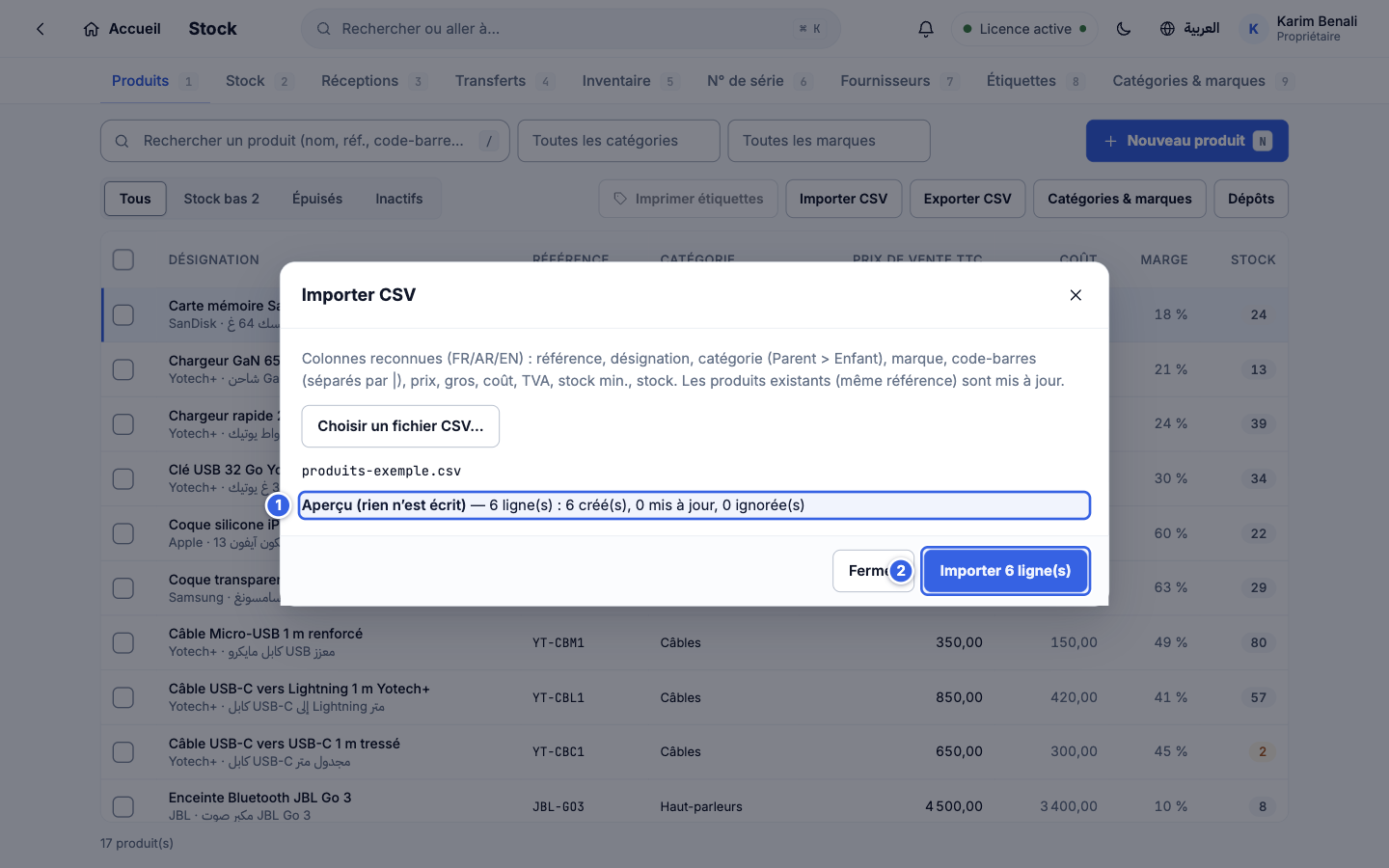Click Imprimer étiquettes button
Image resolution: width=1389 pixels, height=868 pixels.
(688, 199)
